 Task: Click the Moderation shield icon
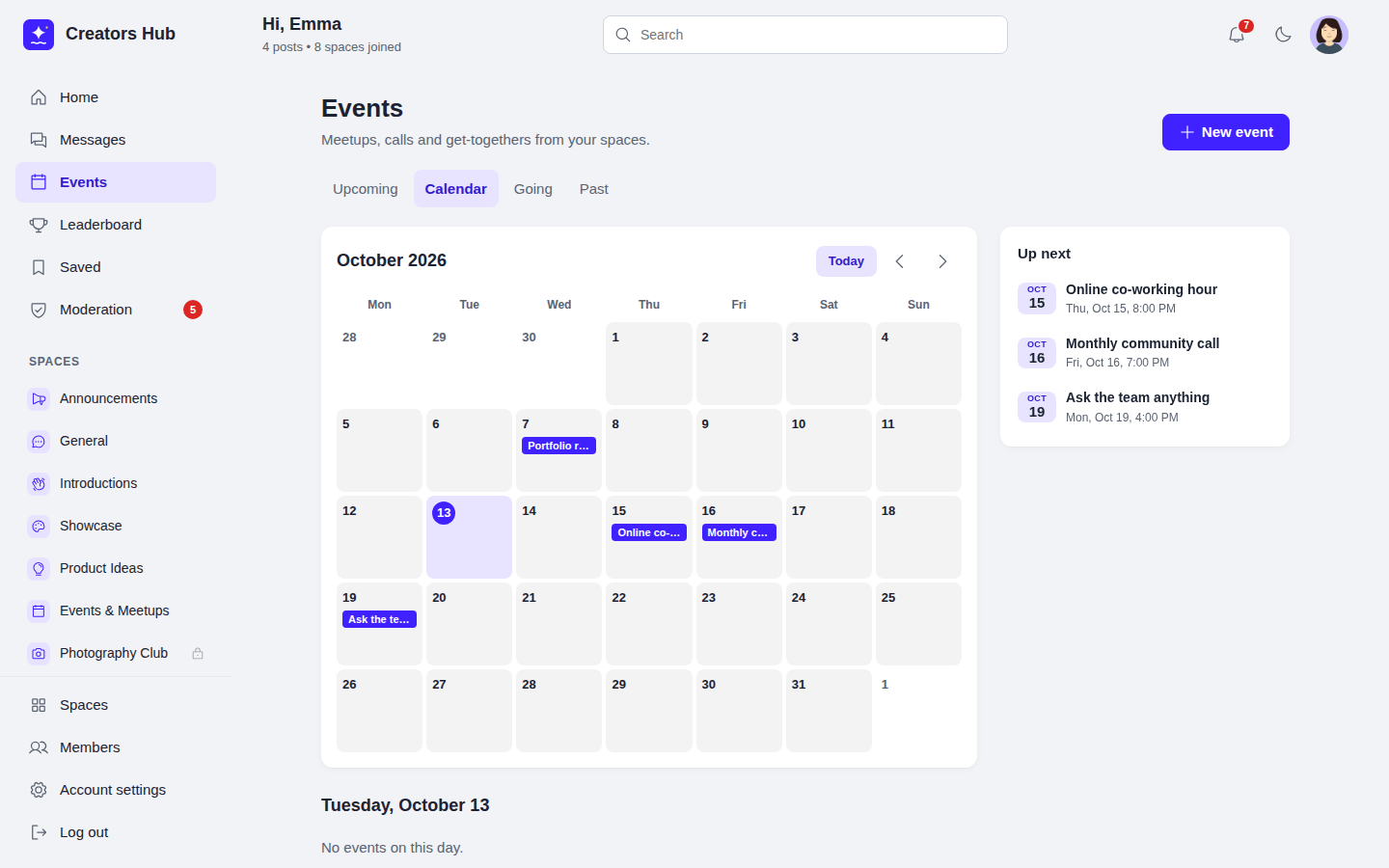39,310
